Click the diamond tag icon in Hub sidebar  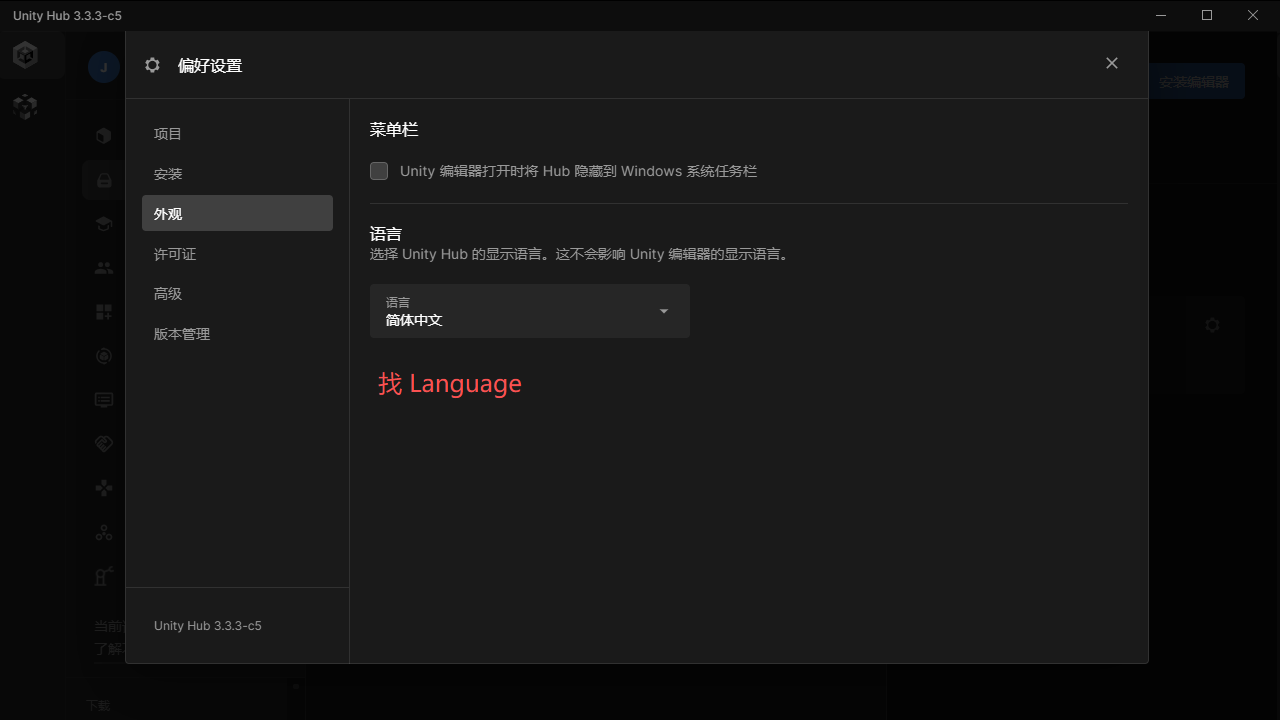103,444
